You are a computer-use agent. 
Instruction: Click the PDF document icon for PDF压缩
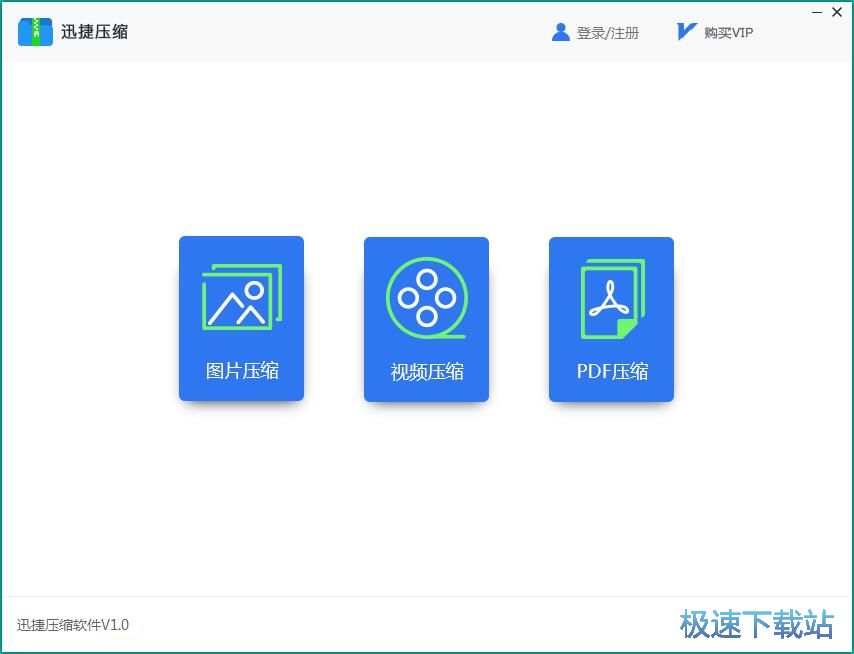tap(613, 299)
